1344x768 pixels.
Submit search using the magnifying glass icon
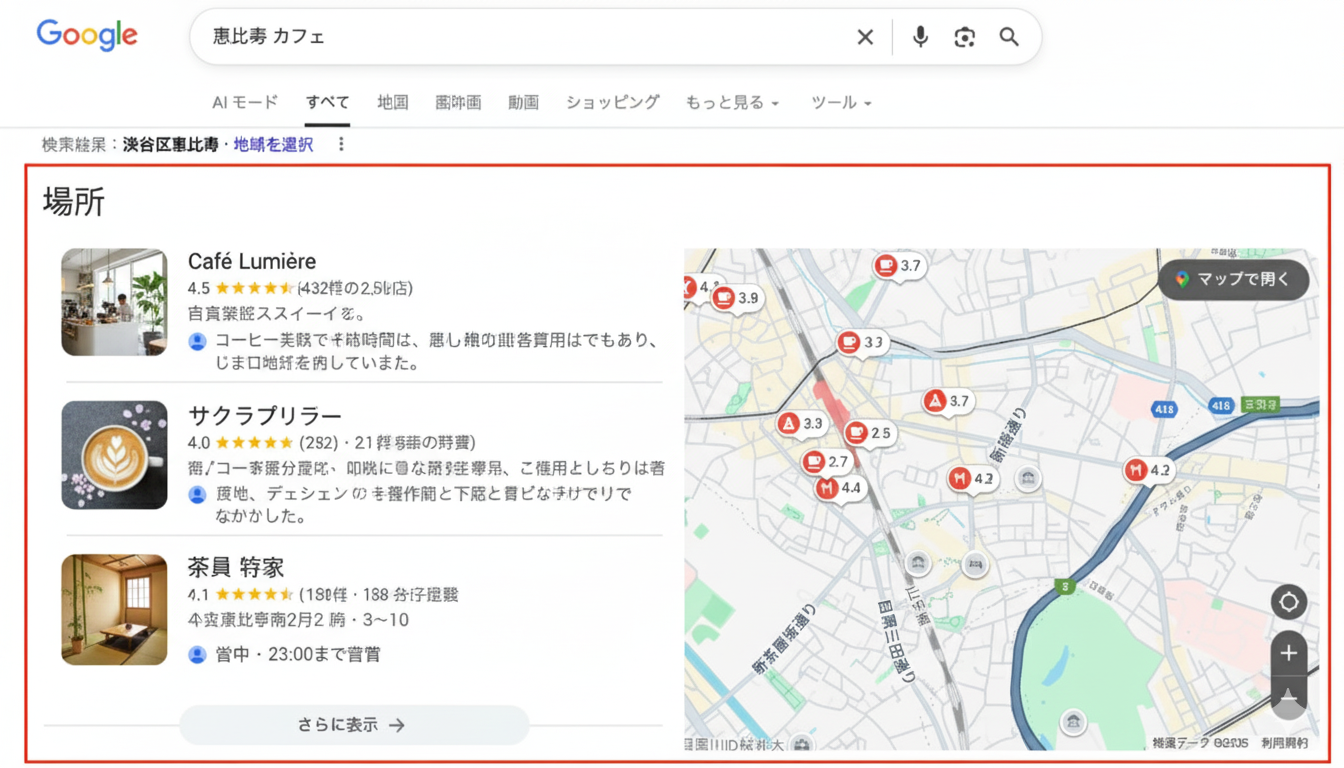tap(1009, 37)
